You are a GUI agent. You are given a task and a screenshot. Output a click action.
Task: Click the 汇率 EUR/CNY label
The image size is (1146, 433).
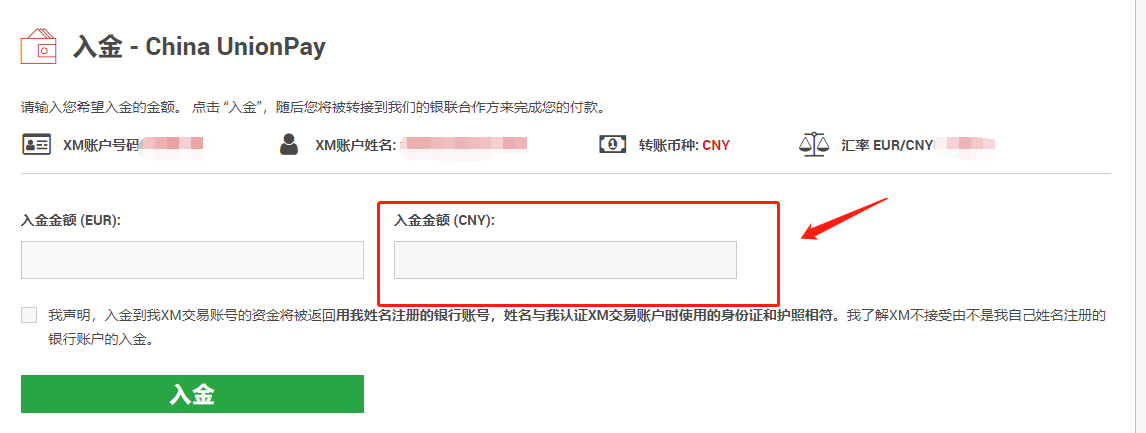pyautogui.click(x=887, y=145)
